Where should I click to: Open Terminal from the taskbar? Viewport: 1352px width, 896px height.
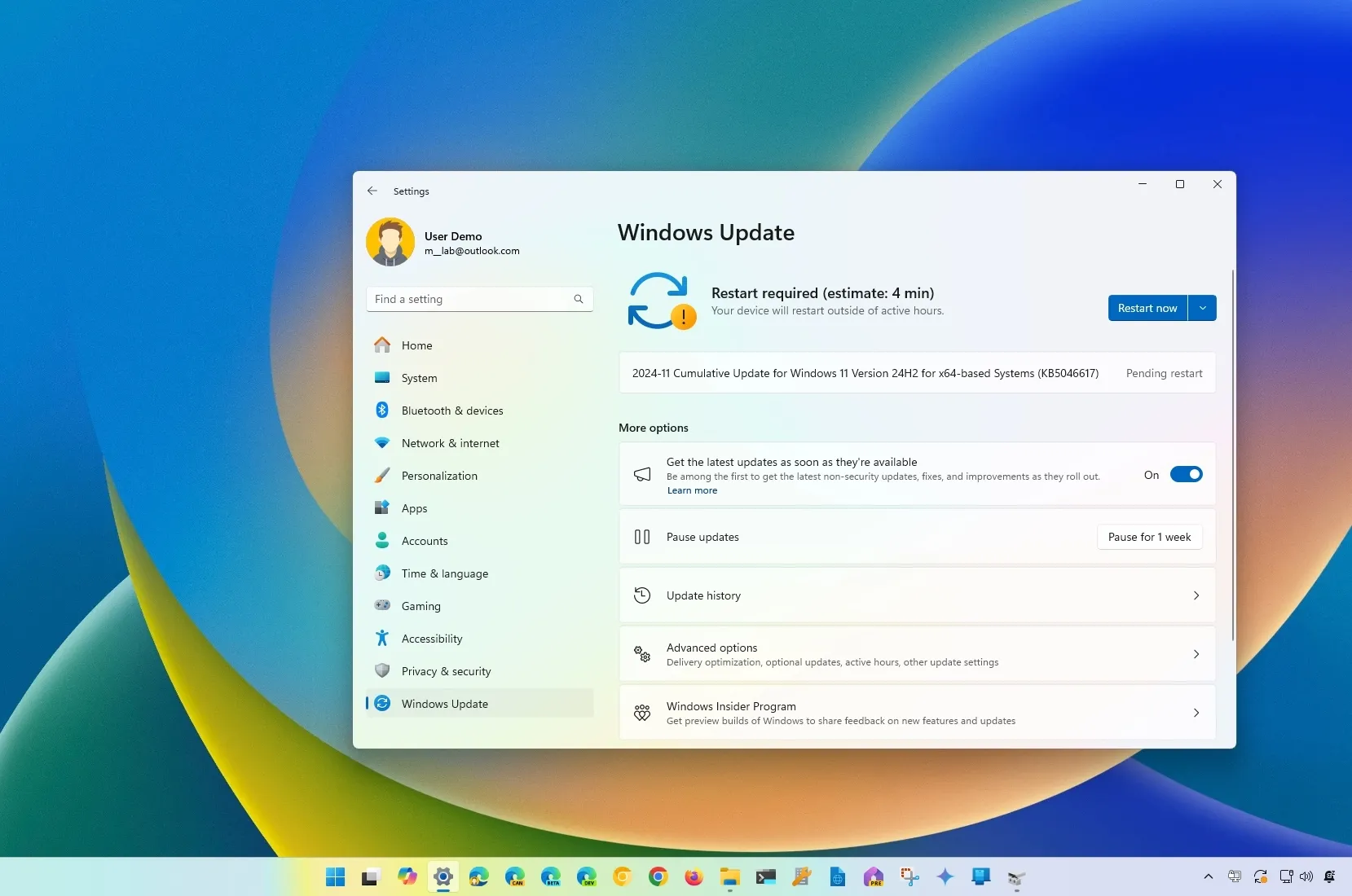click(765, 876)
